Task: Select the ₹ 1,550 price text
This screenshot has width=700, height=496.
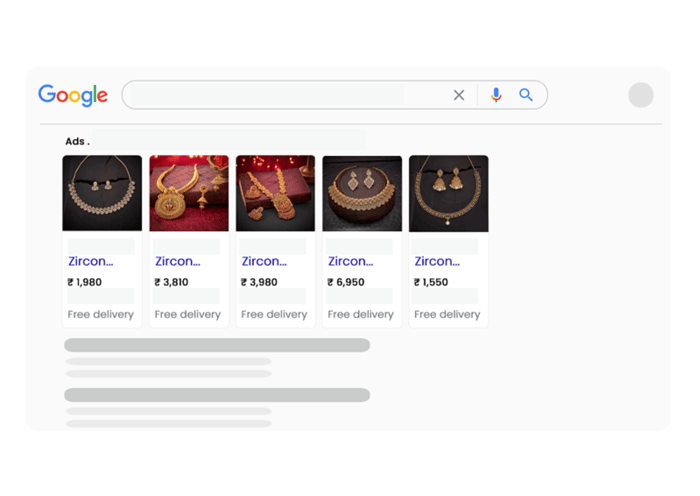Action: (x=431, y=282)
